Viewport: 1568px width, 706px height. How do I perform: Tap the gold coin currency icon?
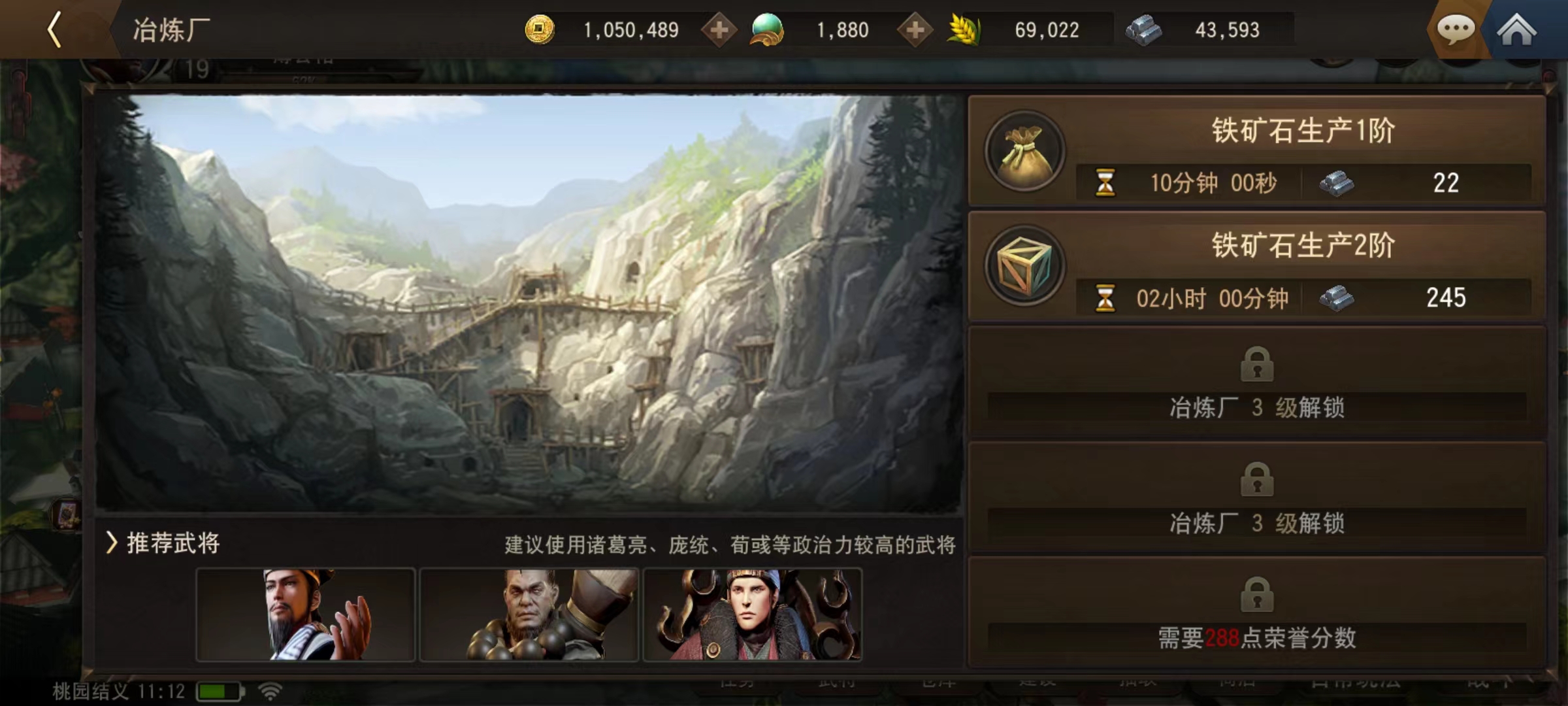click(540, 30)
